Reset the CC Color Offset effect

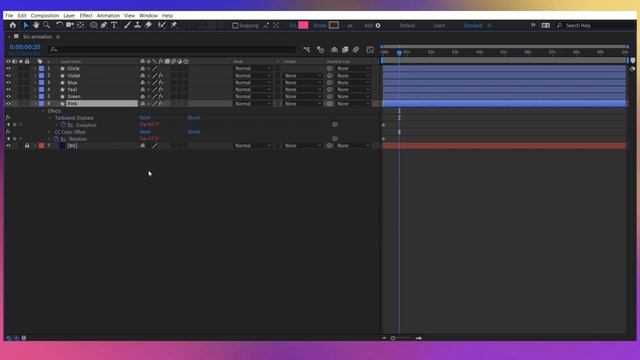pyautogui.click(x=145, y=132)
